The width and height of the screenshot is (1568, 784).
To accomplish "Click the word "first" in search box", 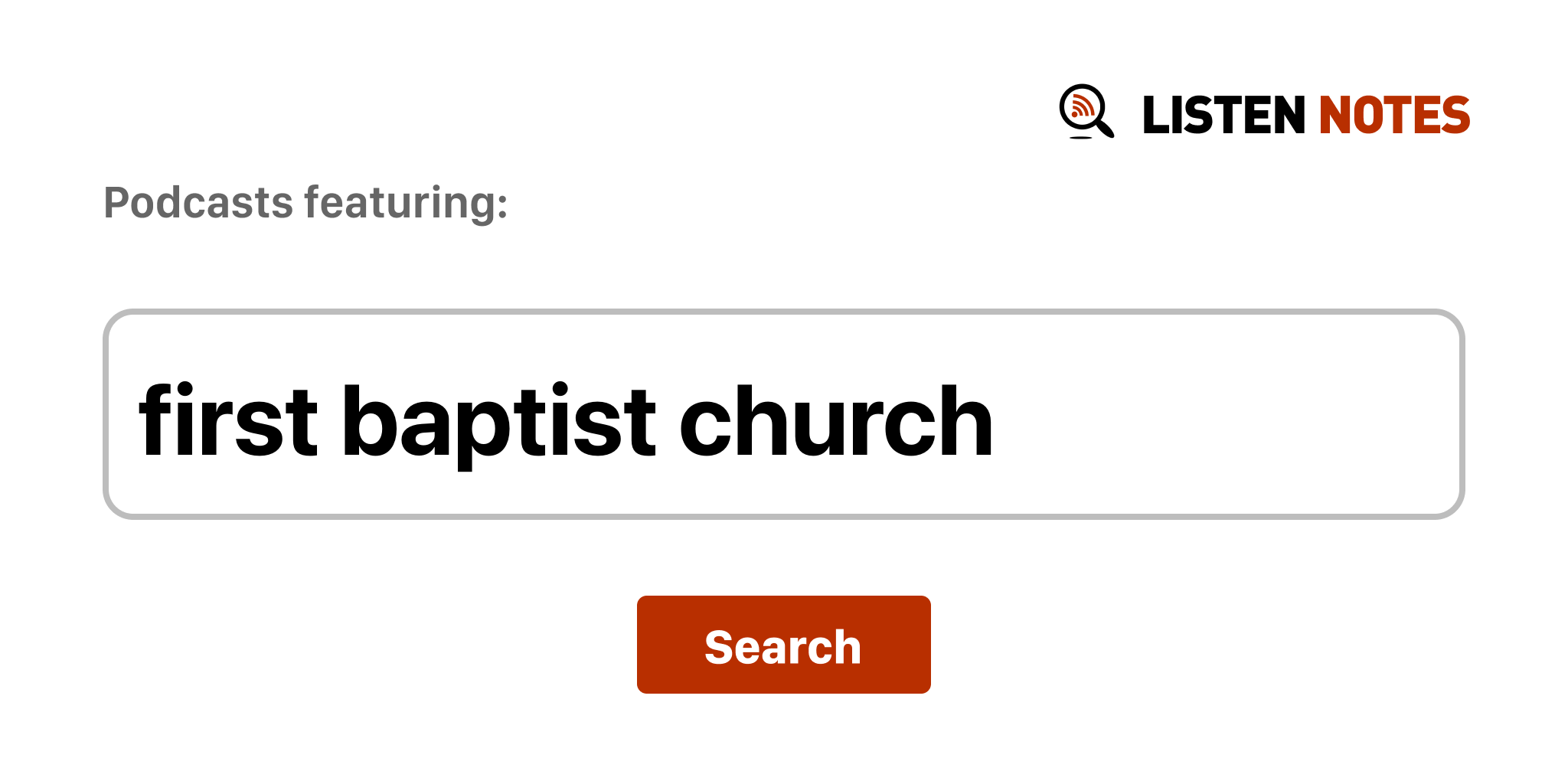I will click(x=227, y=421).
